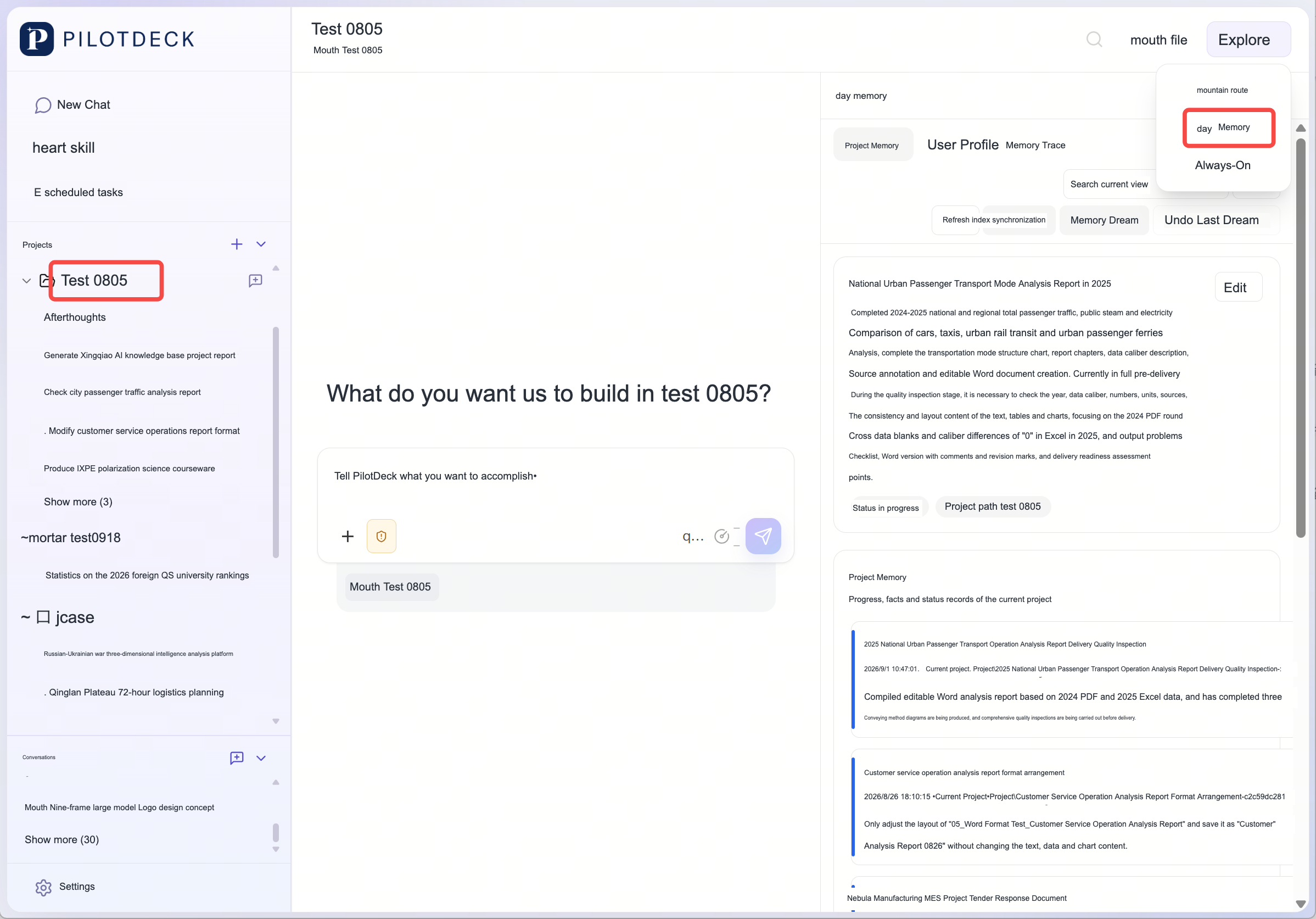Click the orange shield permission icon
Viewport: 1316px width, 919px height.
pyautogui.click(x=381, y=536)
